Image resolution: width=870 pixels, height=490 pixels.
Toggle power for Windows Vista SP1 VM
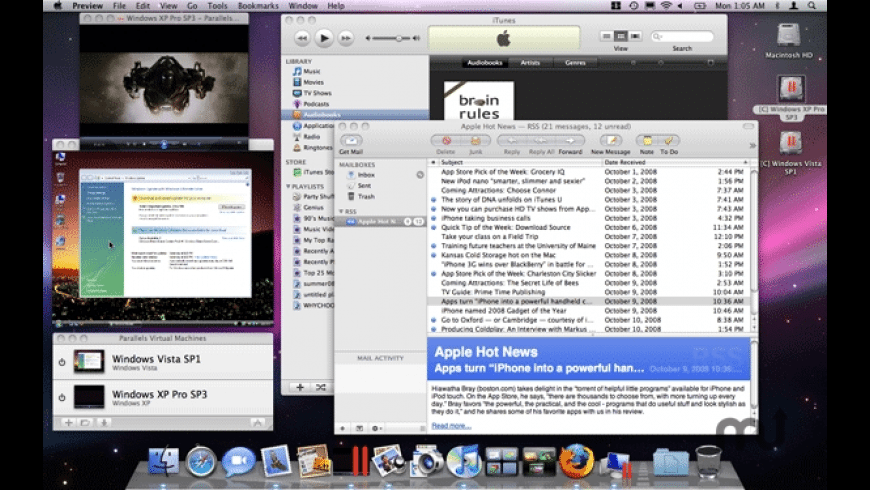(x=62, y=362)
